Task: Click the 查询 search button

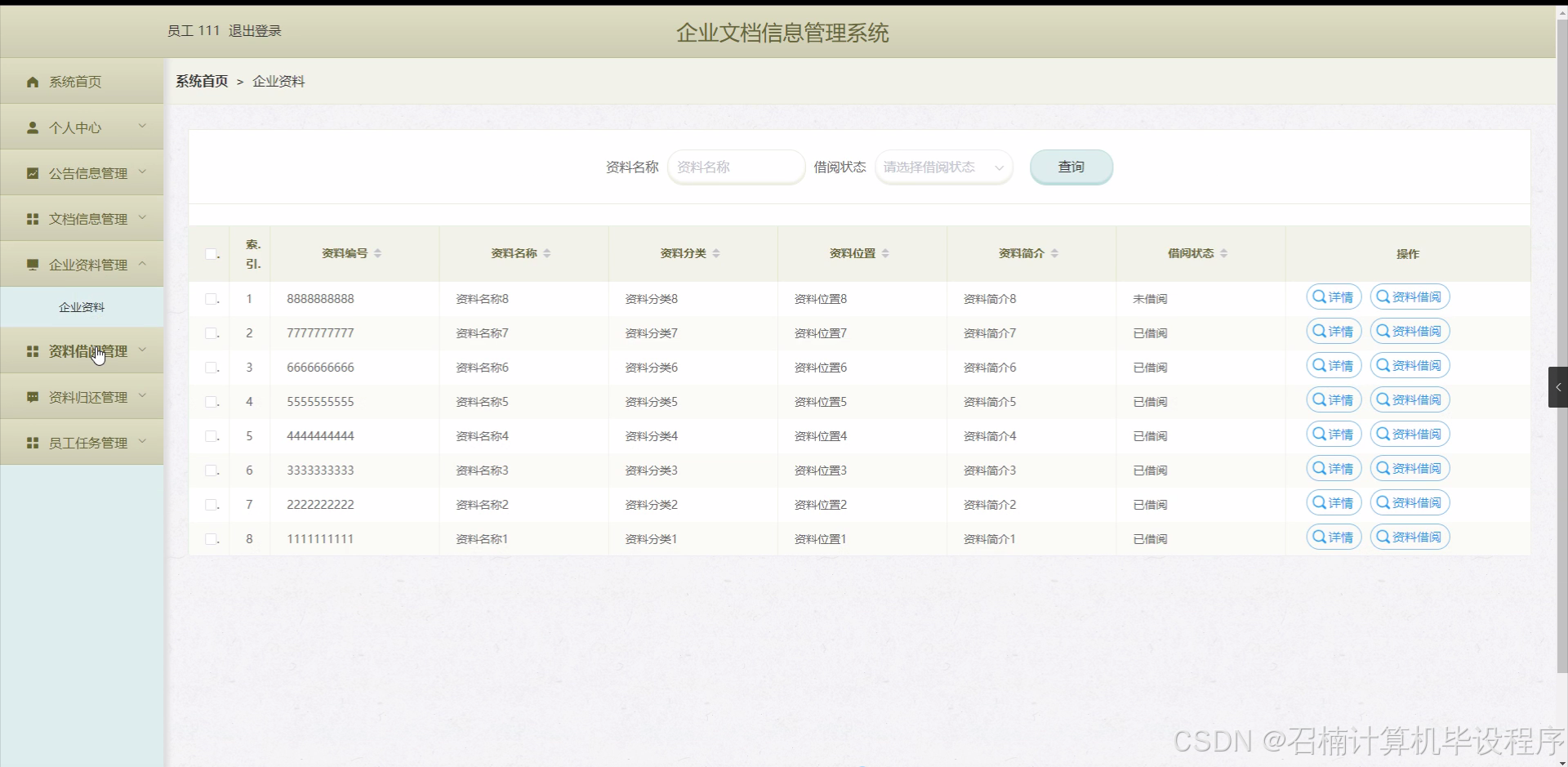Action: pyautogui.click(x=1071, y=167)
